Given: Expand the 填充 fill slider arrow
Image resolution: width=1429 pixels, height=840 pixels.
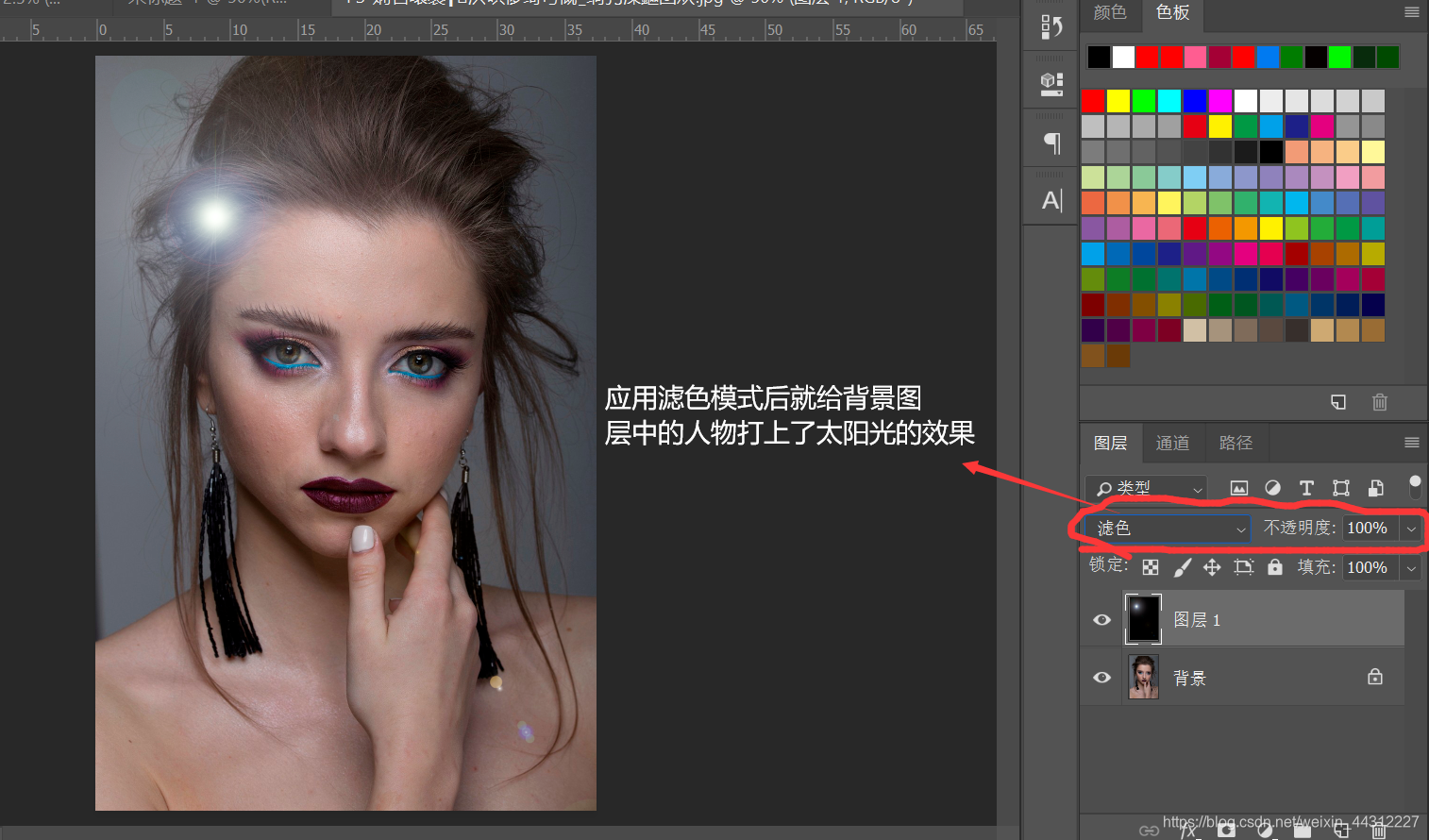Looking at the screenshot, I should tap(1411, 567).
